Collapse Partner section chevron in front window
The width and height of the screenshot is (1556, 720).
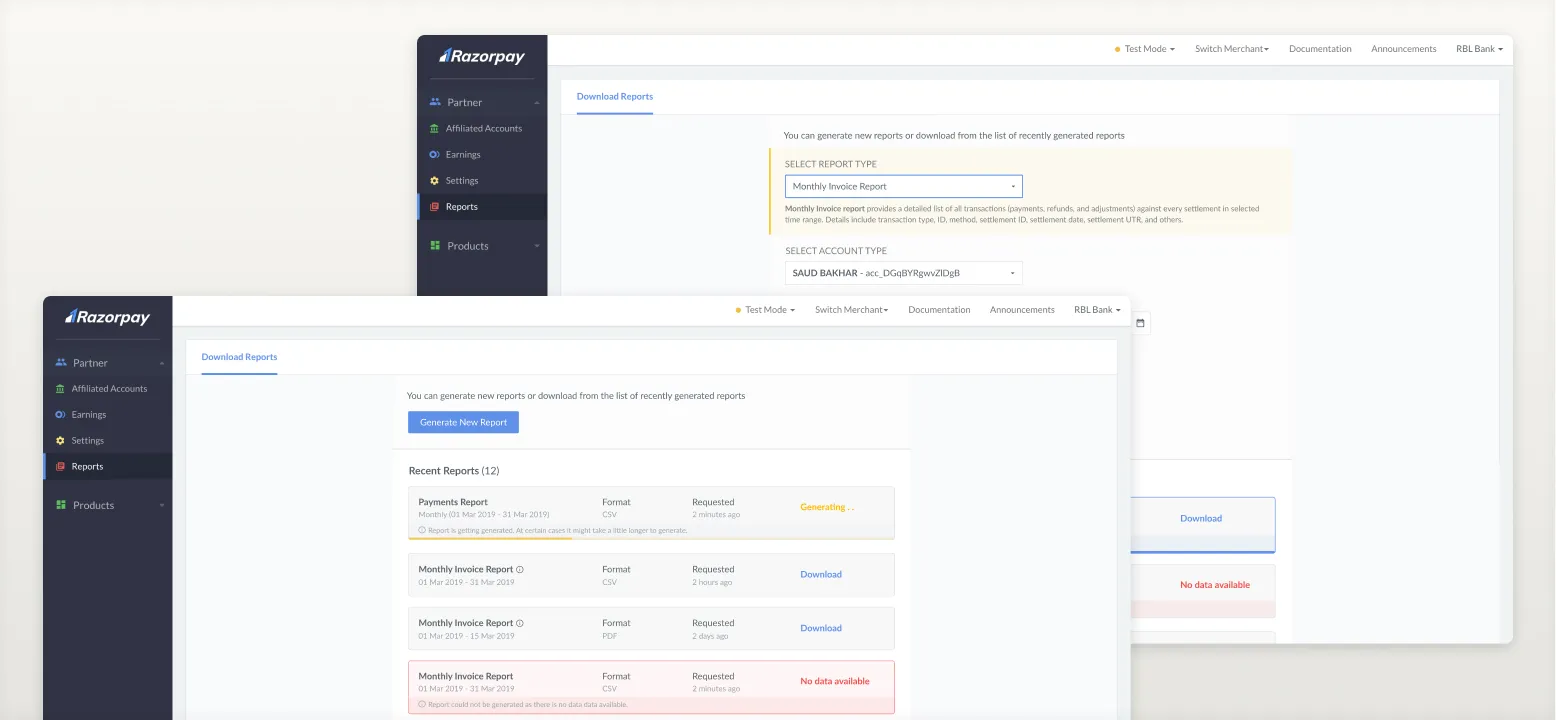162,363
